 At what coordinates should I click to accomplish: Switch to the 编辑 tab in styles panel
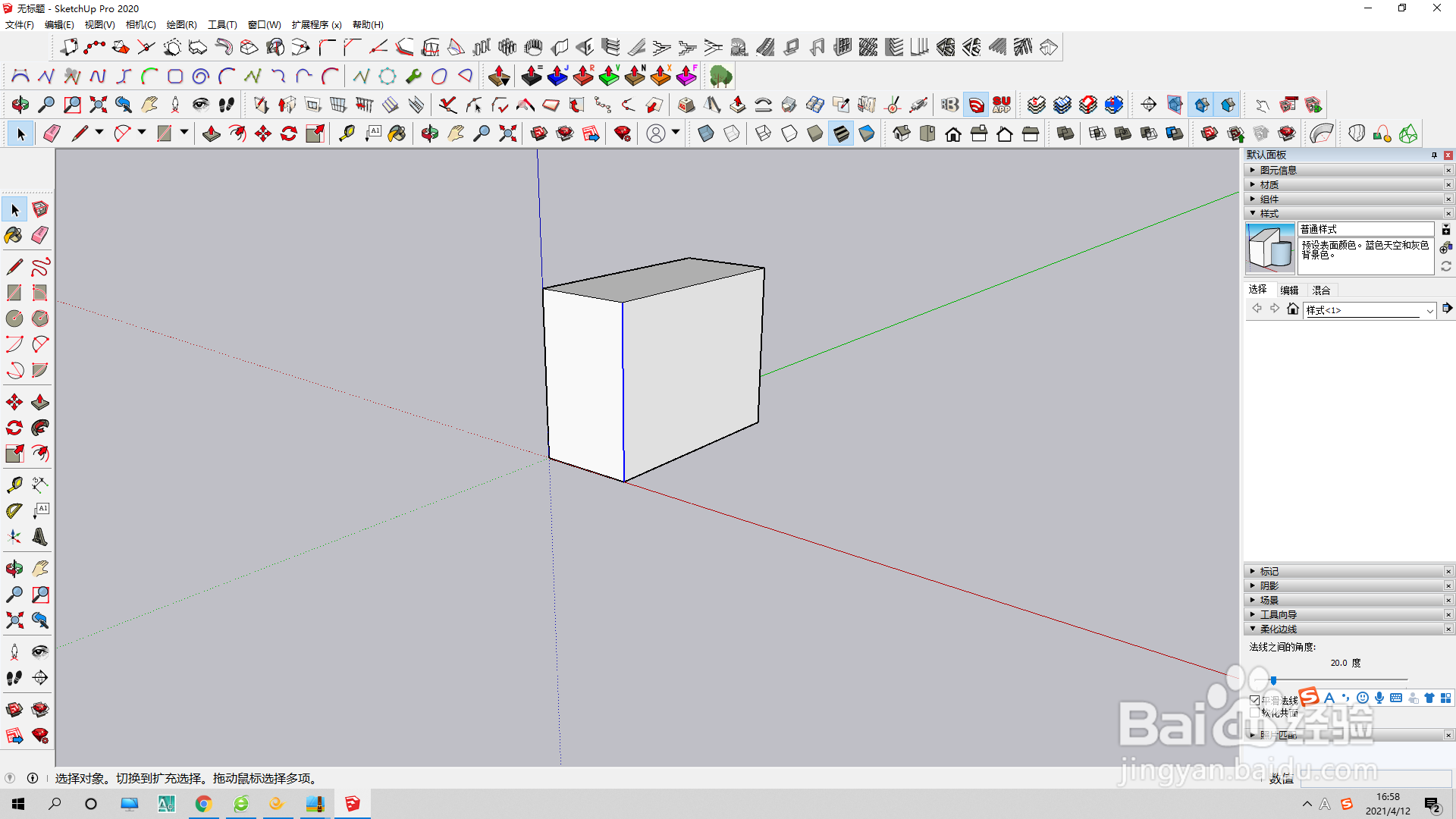click(1289, 290)
